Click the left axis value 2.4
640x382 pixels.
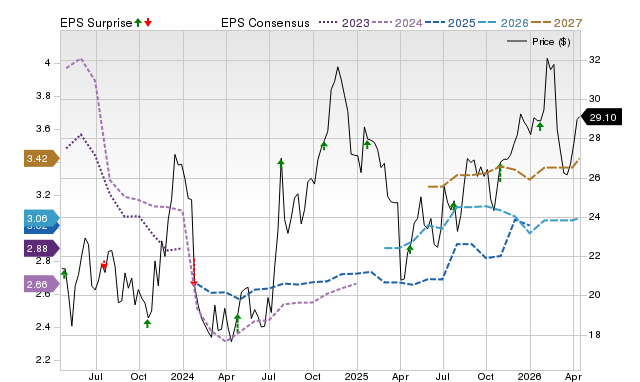44,327
